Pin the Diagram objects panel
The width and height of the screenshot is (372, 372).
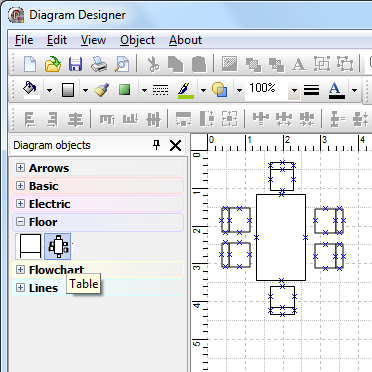pos(156,145)
